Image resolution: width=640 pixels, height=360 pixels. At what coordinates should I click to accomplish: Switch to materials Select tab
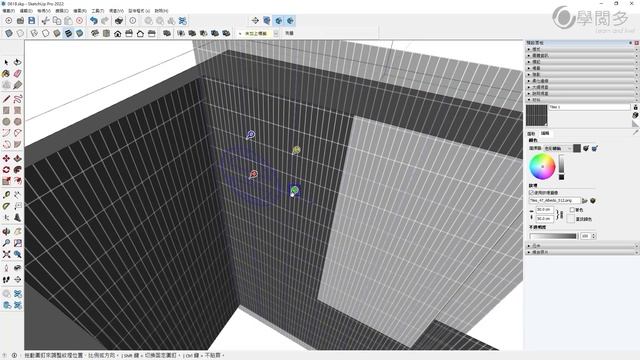(531, 133)
